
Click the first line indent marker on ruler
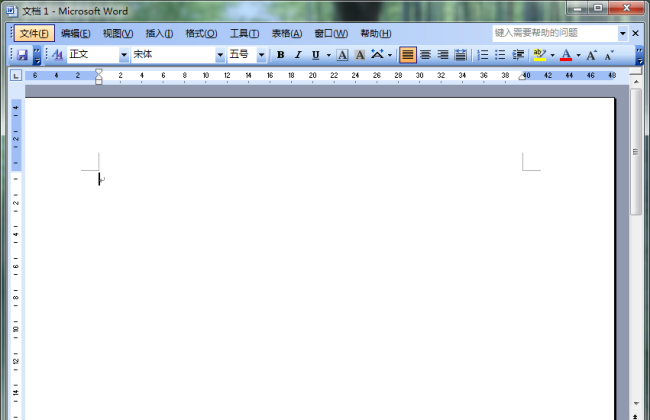point(99,72)
